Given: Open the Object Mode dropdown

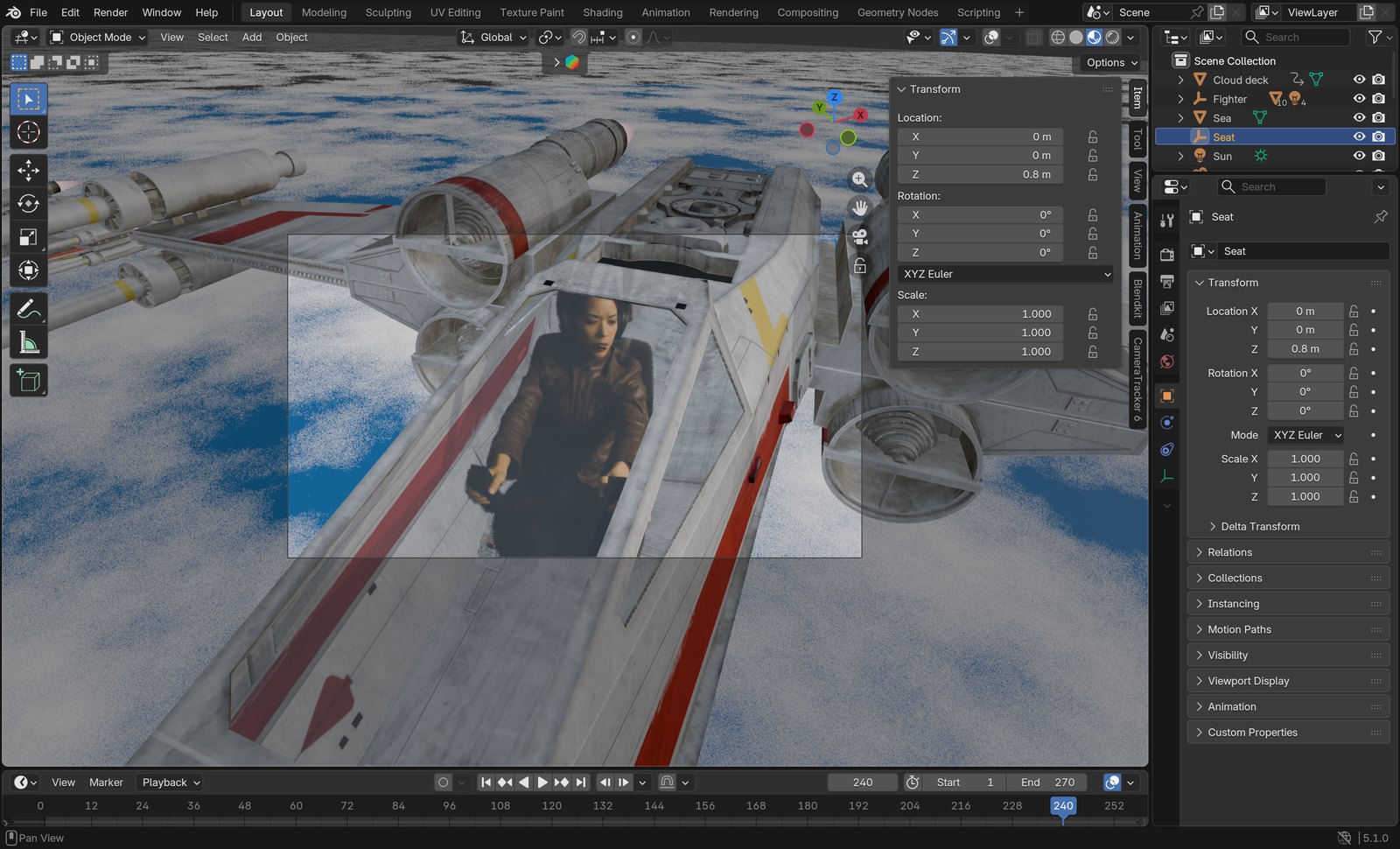Looking at the screenshot, I should coord(96,38).
